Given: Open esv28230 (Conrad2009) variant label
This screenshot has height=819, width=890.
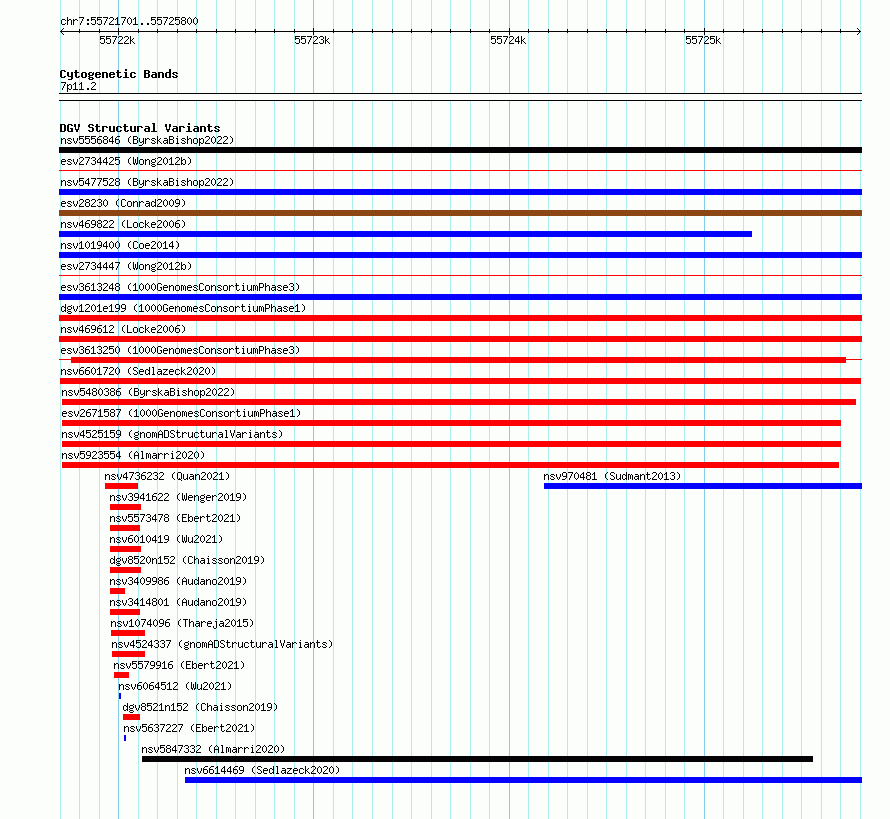Looking at the screenshot, I should [x=123, y=203].
